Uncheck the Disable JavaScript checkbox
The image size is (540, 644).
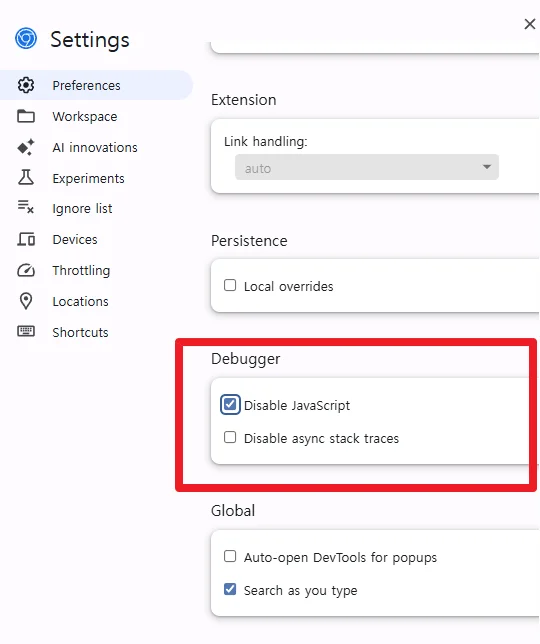coord(230,405)
